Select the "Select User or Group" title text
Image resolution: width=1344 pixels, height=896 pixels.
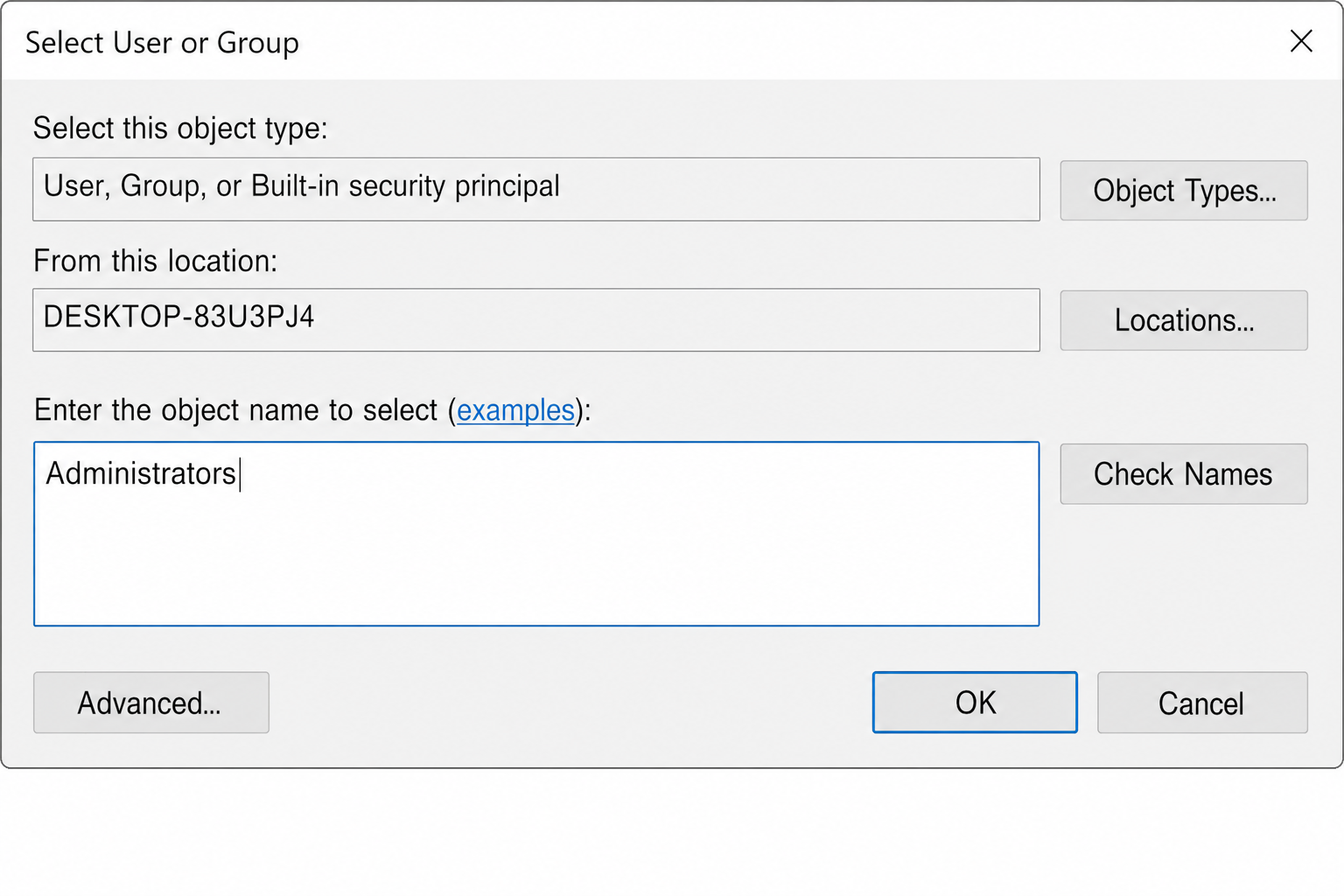pyautogui.click(x=162, y=42)
